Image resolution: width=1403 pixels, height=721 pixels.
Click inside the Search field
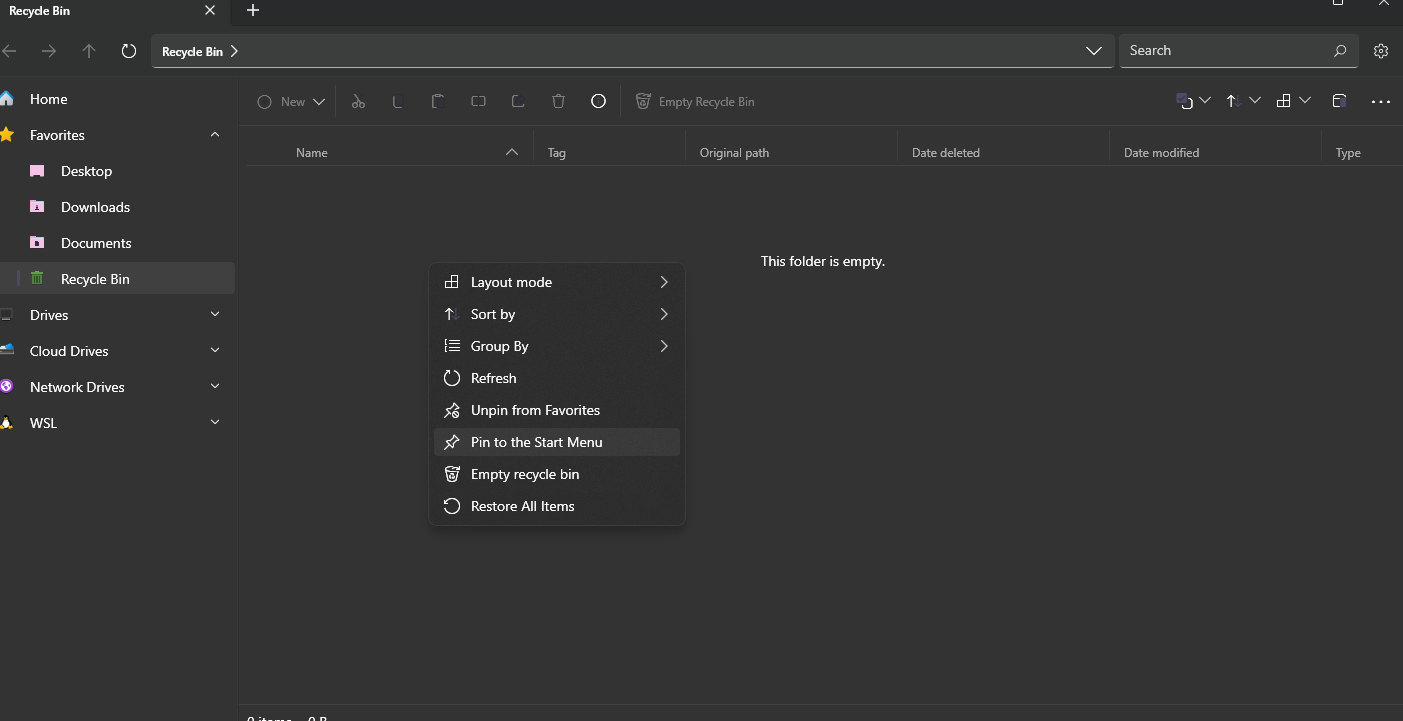point(1220,50)
